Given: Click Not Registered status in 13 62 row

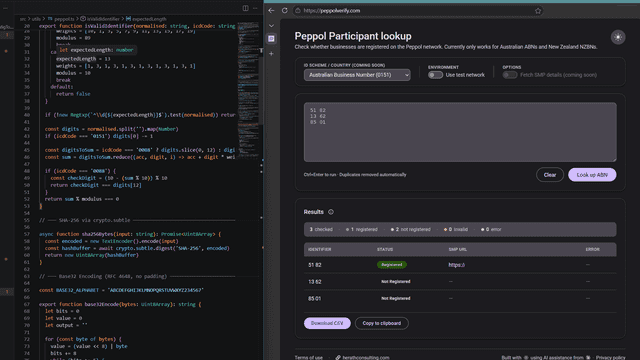Looking at the screenshot, I should click(x=396, y=282).
